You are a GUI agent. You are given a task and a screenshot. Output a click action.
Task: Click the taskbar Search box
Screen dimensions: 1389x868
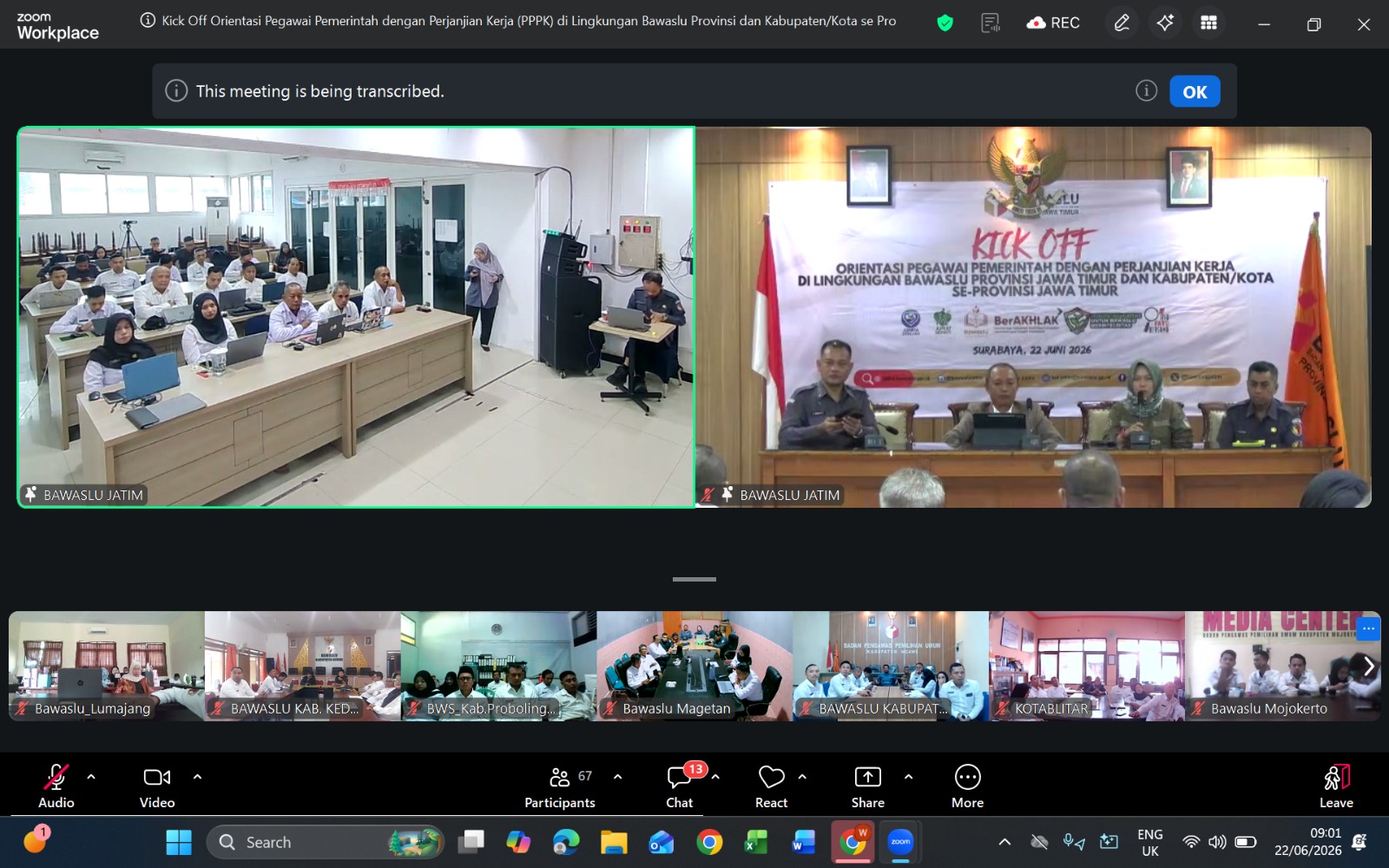tap(326, 842)
